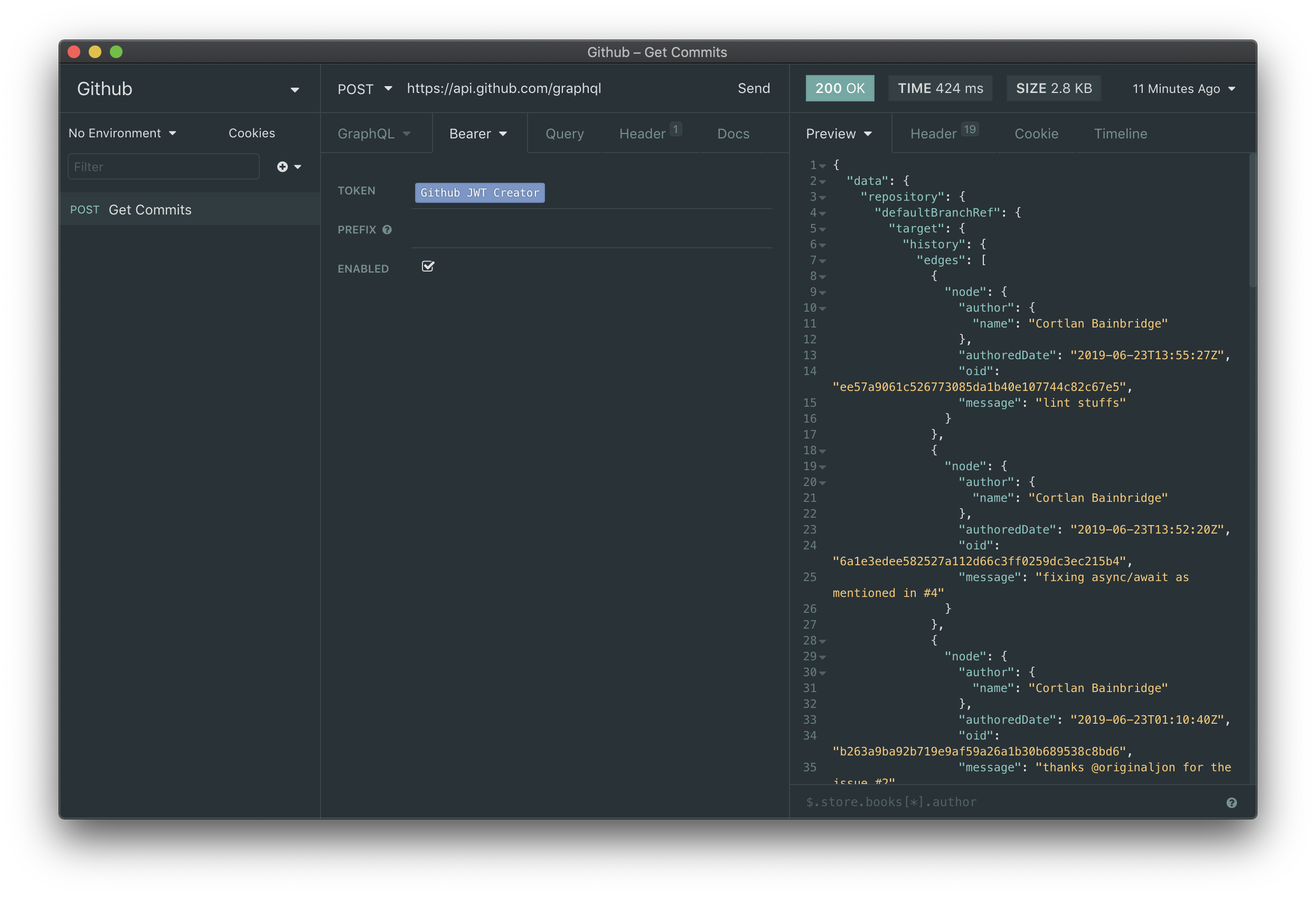
Task: Switch to the response Timeline tab
Action: click(1120, 134)
